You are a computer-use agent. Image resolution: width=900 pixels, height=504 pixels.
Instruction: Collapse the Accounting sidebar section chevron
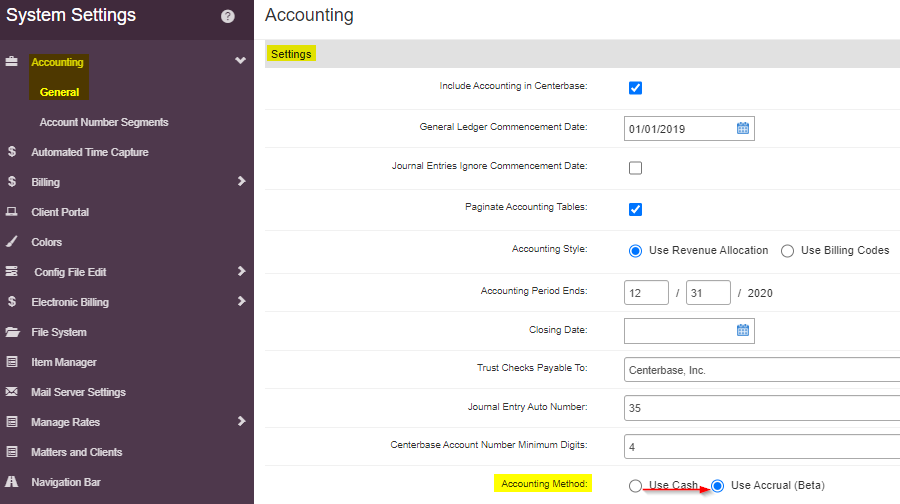click(x=240, y=60)
